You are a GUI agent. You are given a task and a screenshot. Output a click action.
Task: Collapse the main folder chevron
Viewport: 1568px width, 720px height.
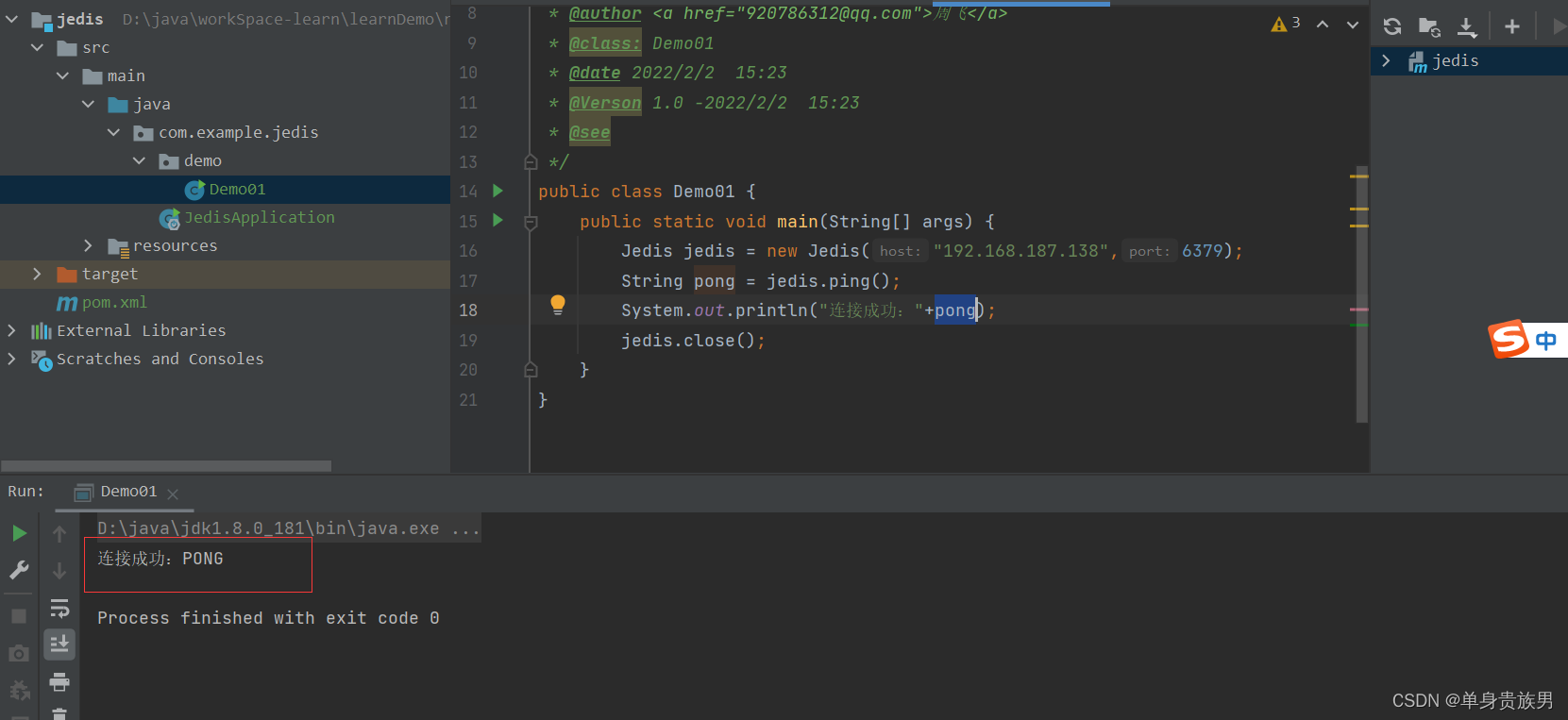(63, 75)
